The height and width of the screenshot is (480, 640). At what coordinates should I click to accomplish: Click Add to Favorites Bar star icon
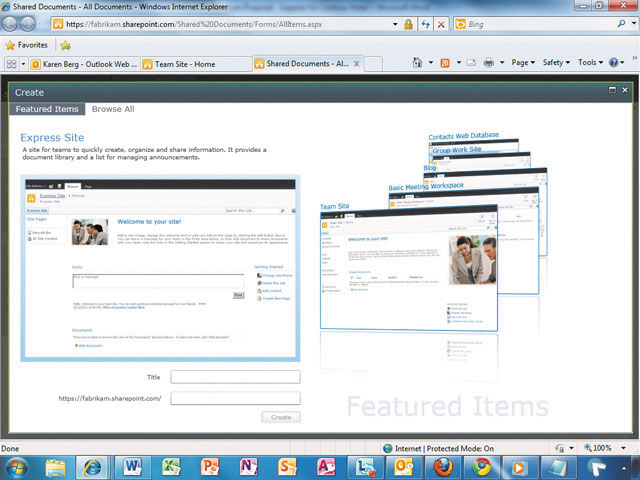(x=65, y=45)
